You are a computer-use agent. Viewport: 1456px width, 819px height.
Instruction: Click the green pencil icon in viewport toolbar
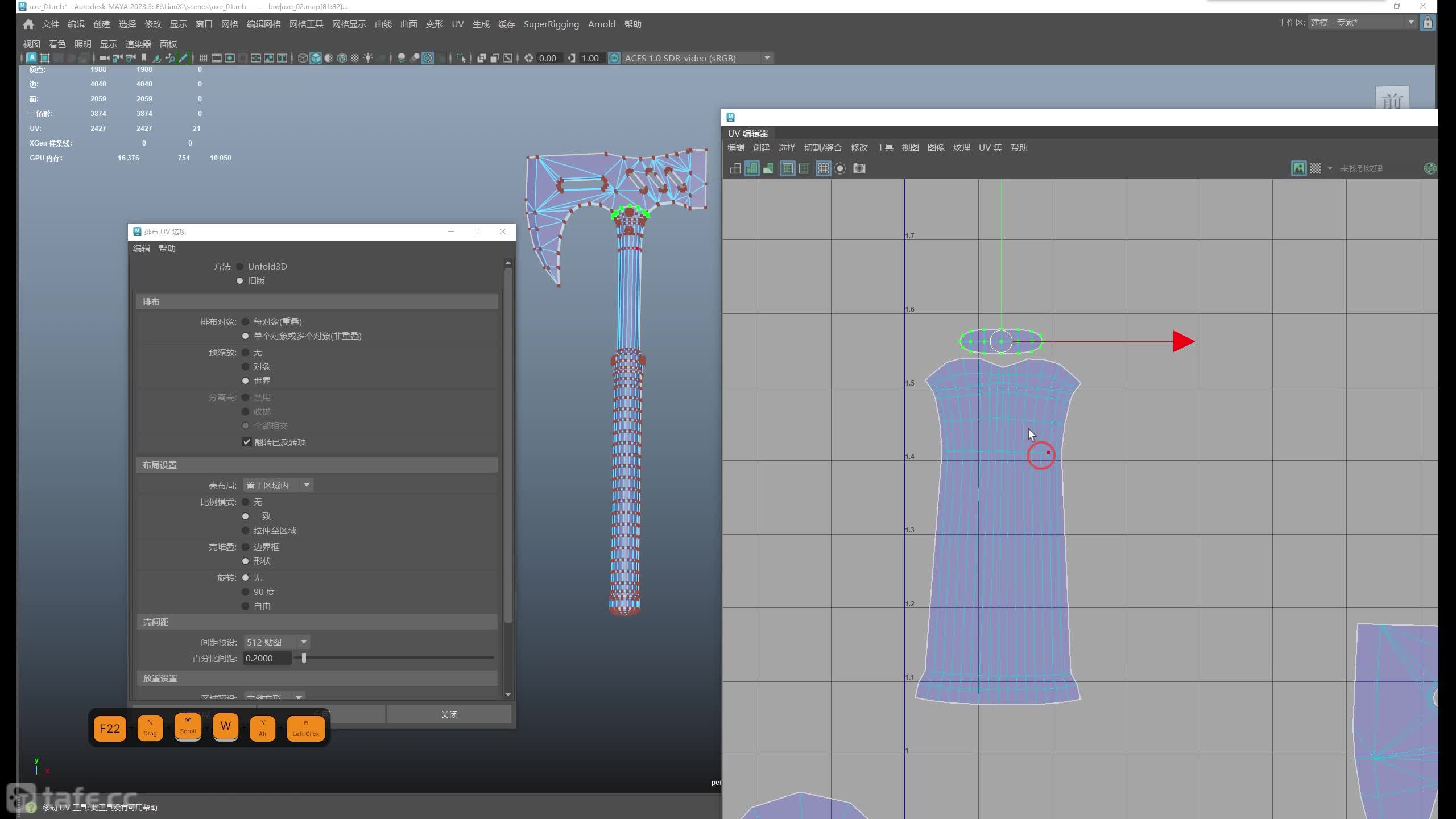point(183,58)
